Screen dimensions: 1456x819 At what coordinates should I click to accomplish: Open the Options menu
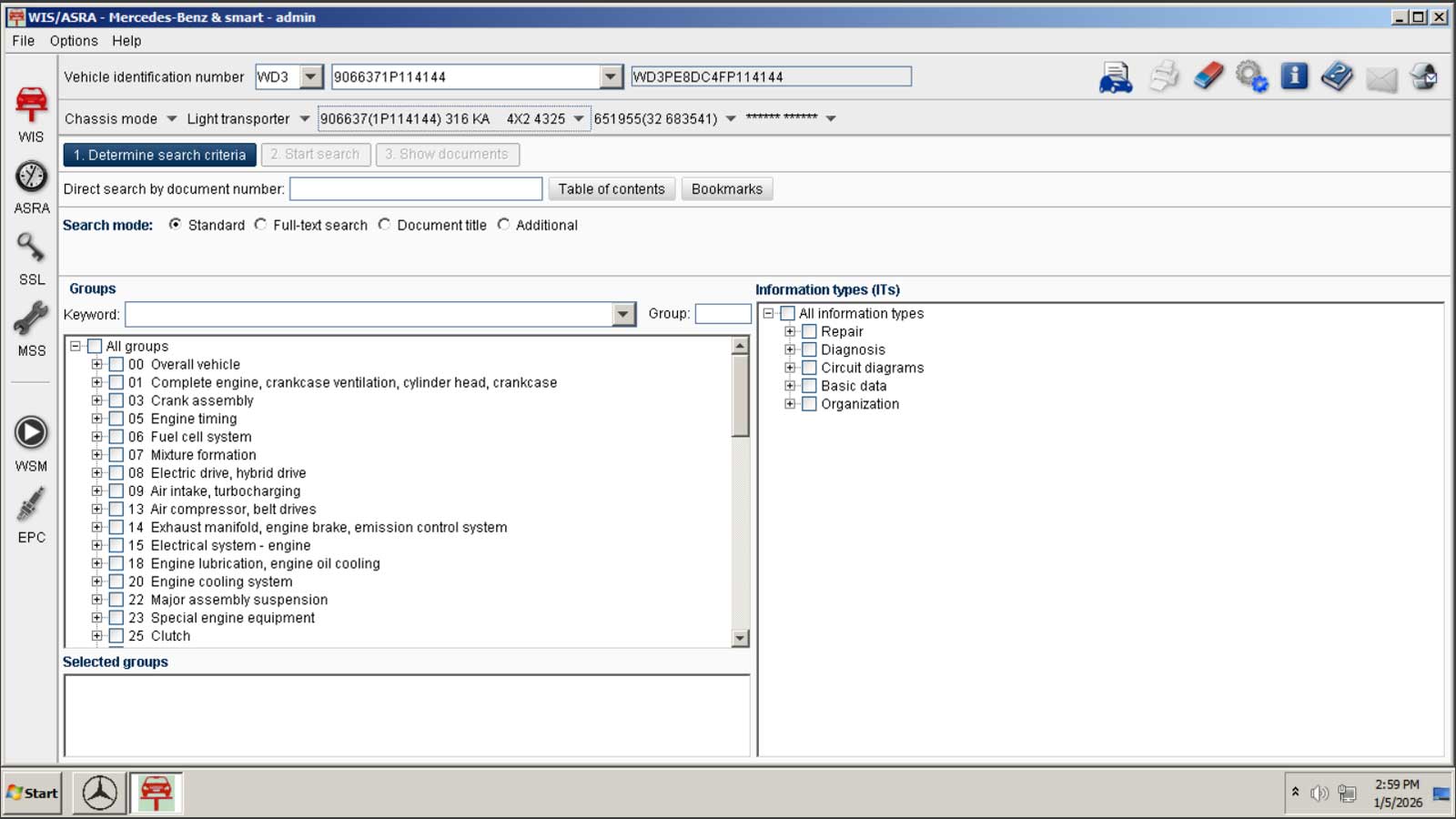(x=74, y=41)
